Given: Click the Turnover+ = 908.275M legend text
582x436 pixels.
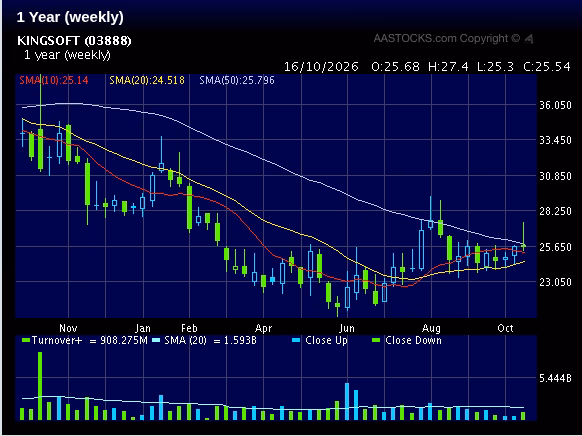Looking at the screenshot, I should pyautogui.click(x=90, y=340).
